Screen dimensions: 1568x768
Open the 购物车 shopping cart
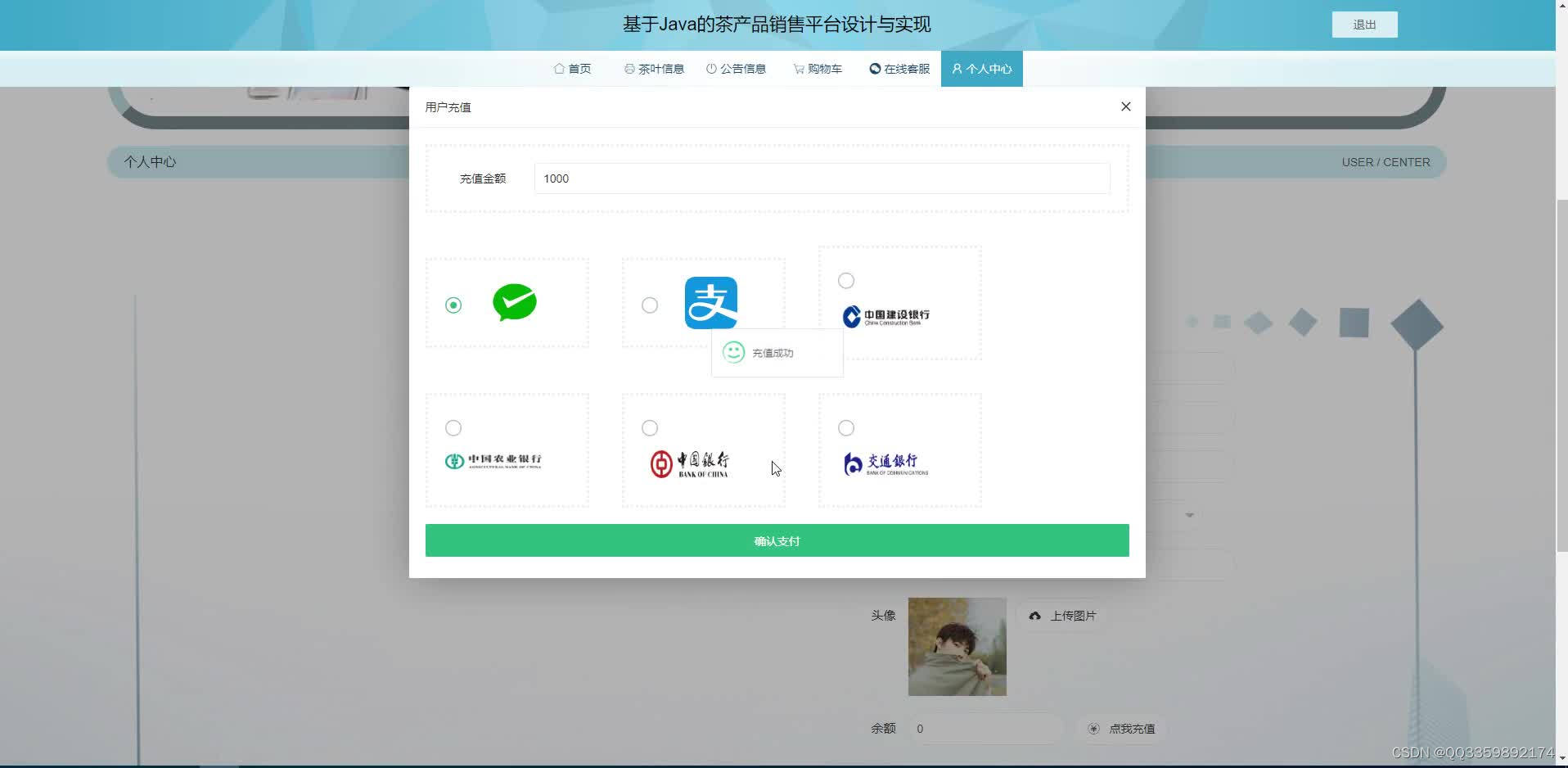[x=818, y=69]
